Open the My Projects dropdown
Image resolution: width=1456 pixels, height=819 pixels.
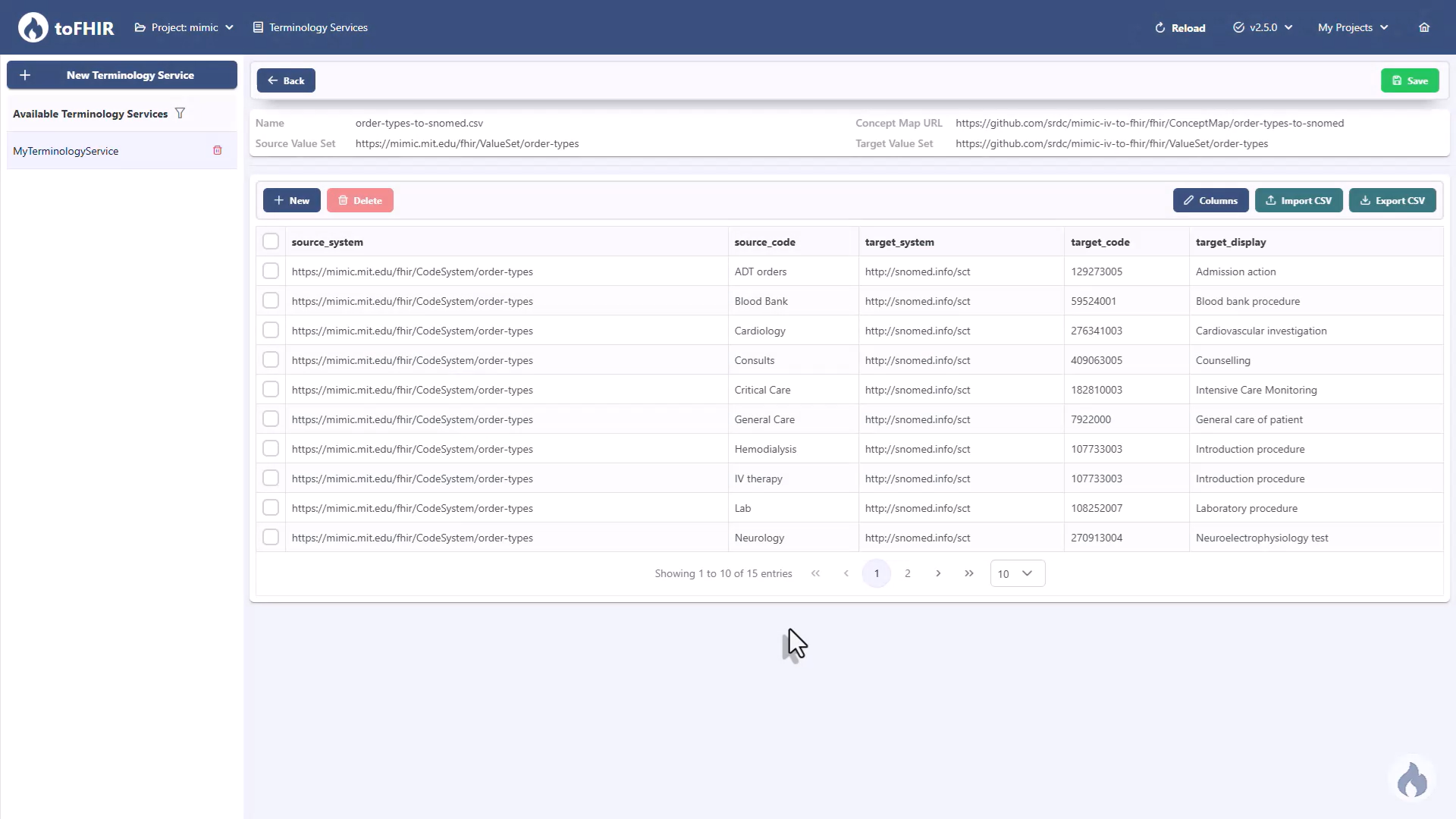pyautogui.click(x=1353, y=27)
